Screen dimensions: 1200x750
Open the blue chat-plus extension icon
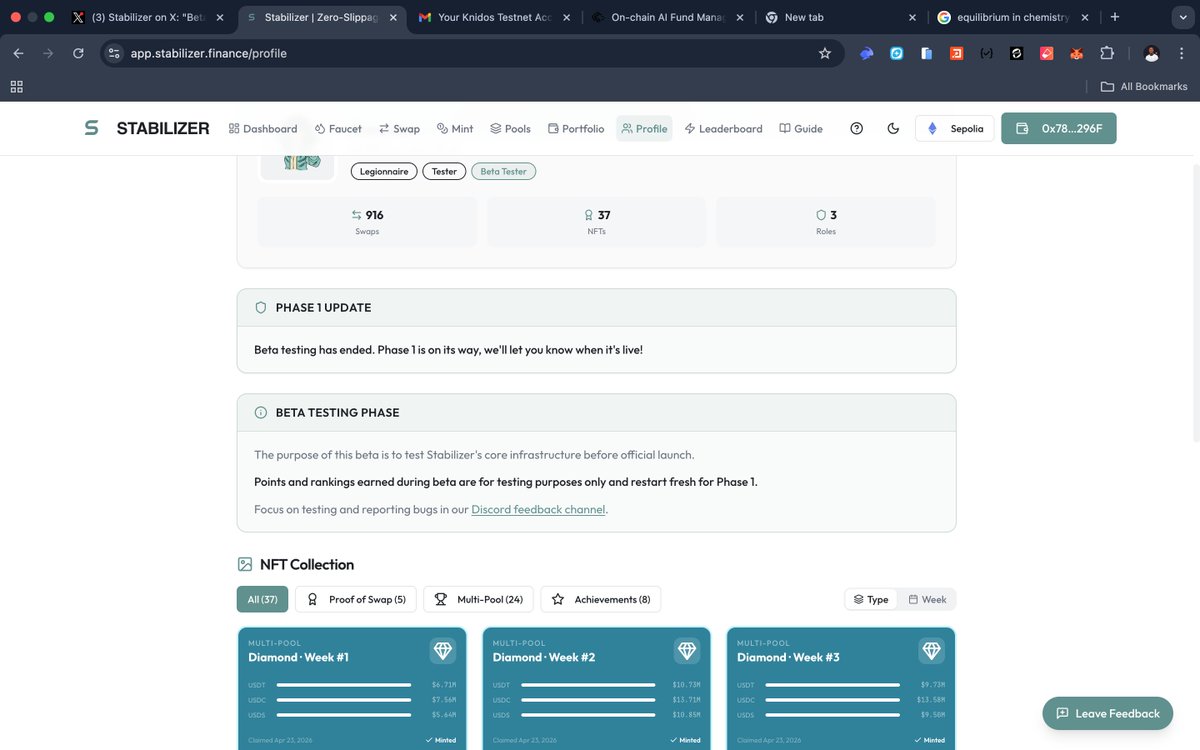point(897,53)
